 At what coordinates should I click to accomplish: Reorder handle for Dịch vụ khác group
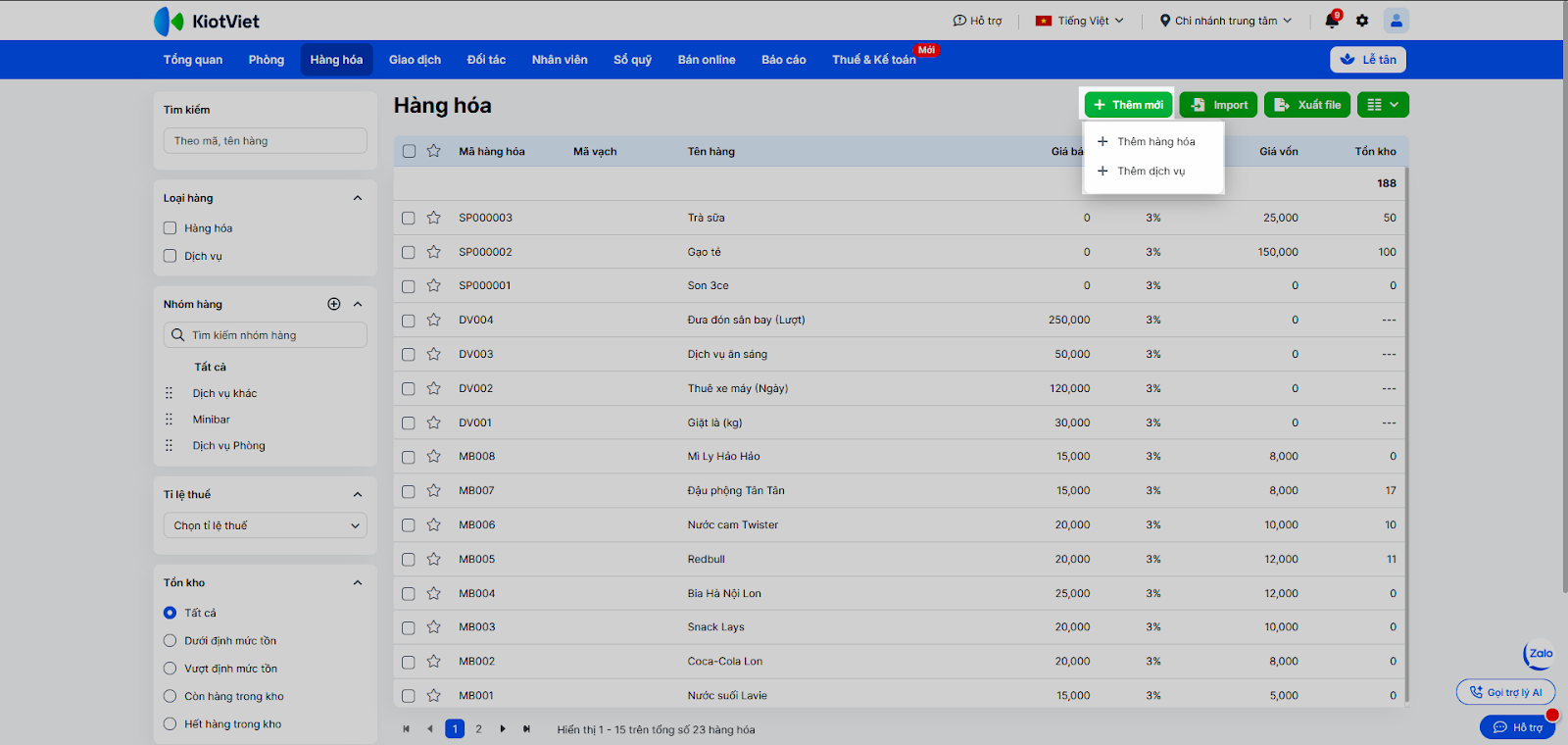pyautogui.click(x=169, y=393)
